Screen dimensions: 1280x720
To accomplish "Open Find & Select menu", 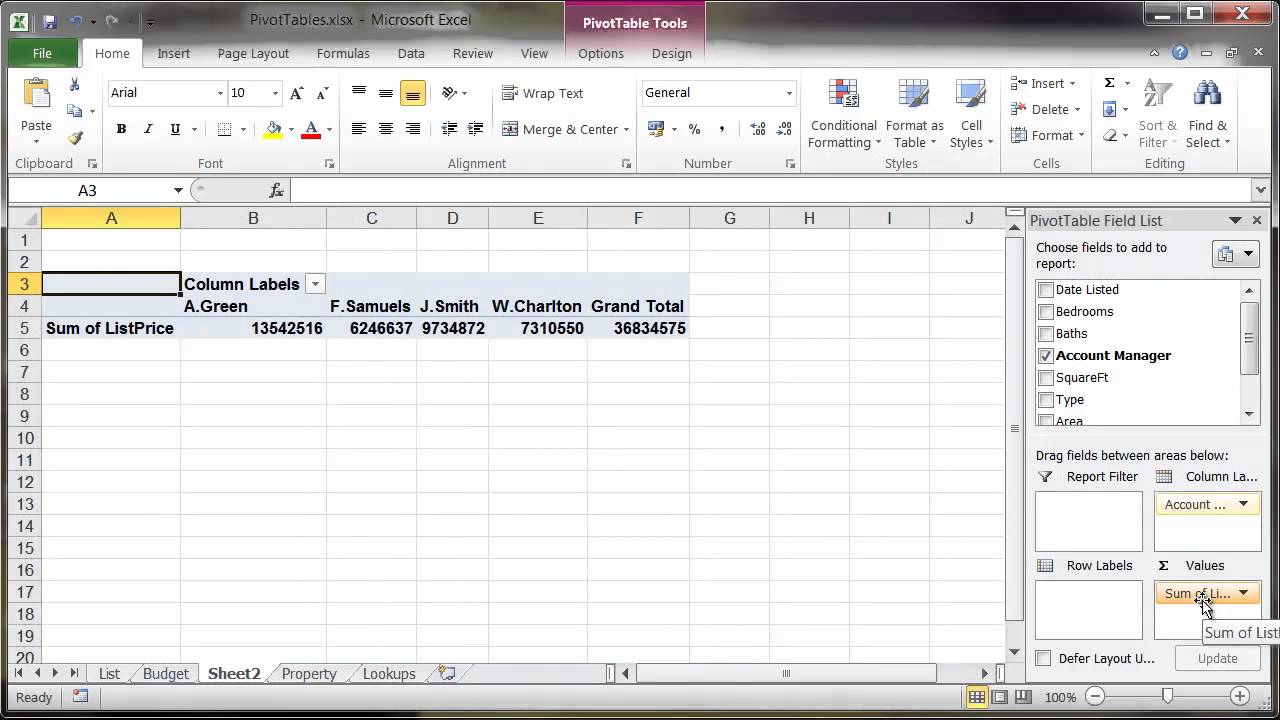I will (x=1208, y=114).
